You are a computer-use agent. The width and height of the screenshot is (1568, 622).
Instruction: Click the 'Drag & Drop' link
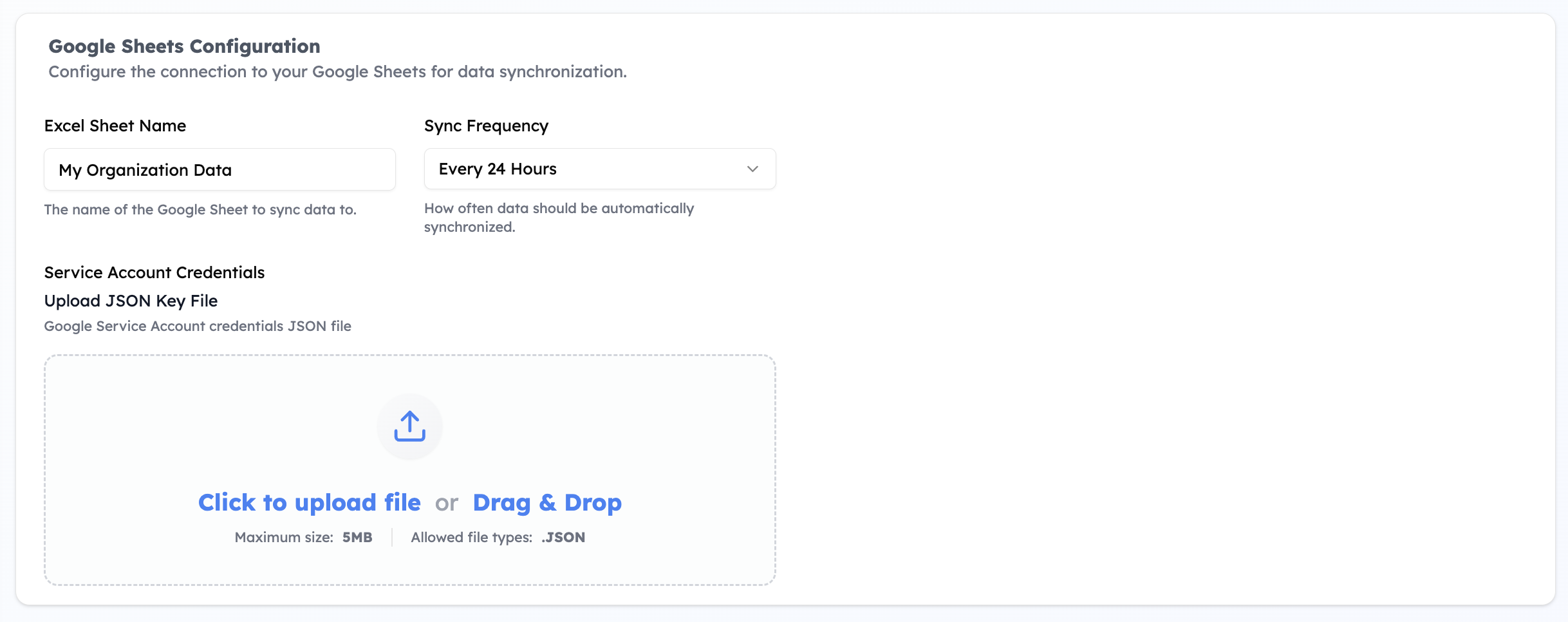click(x=547, y=502)
